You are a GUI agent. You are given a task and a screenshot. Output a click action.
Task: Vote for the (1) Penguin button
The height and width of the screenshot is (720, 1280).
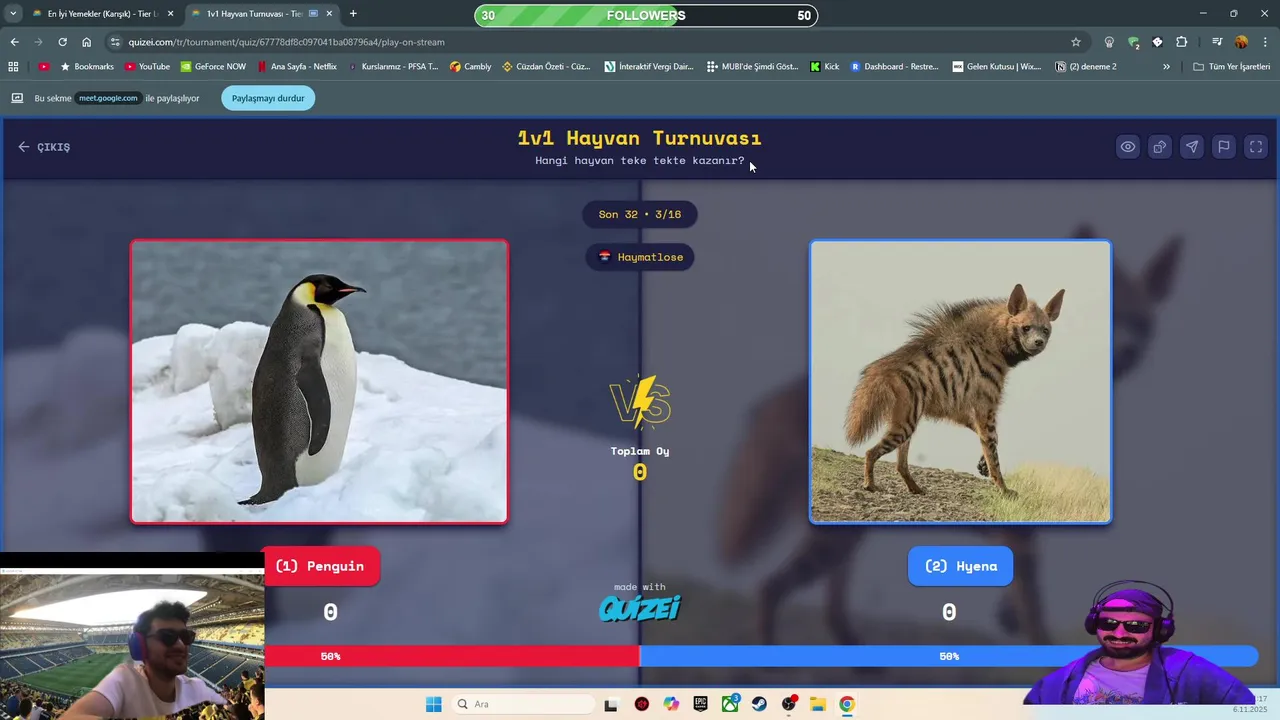click(322, 566)
